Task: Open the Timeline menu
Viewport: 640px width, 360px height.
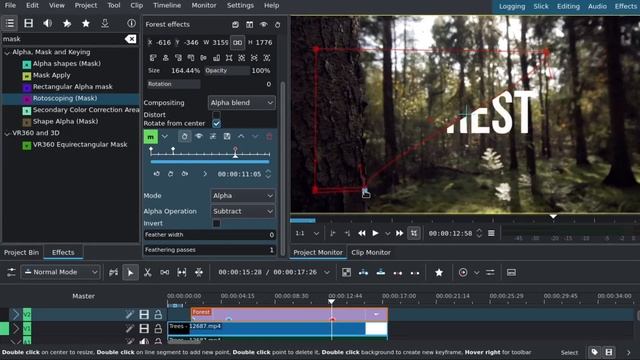Action: [167, 5]
